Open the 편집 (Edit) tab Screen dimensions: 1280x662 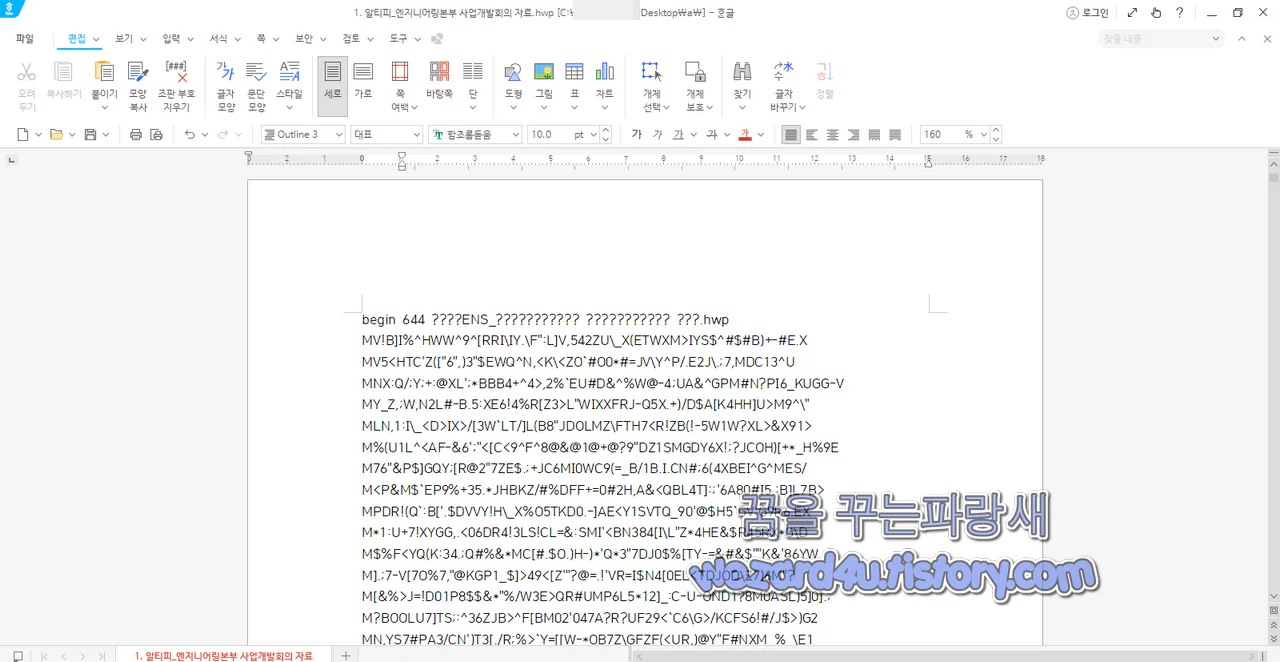point(77,38)
